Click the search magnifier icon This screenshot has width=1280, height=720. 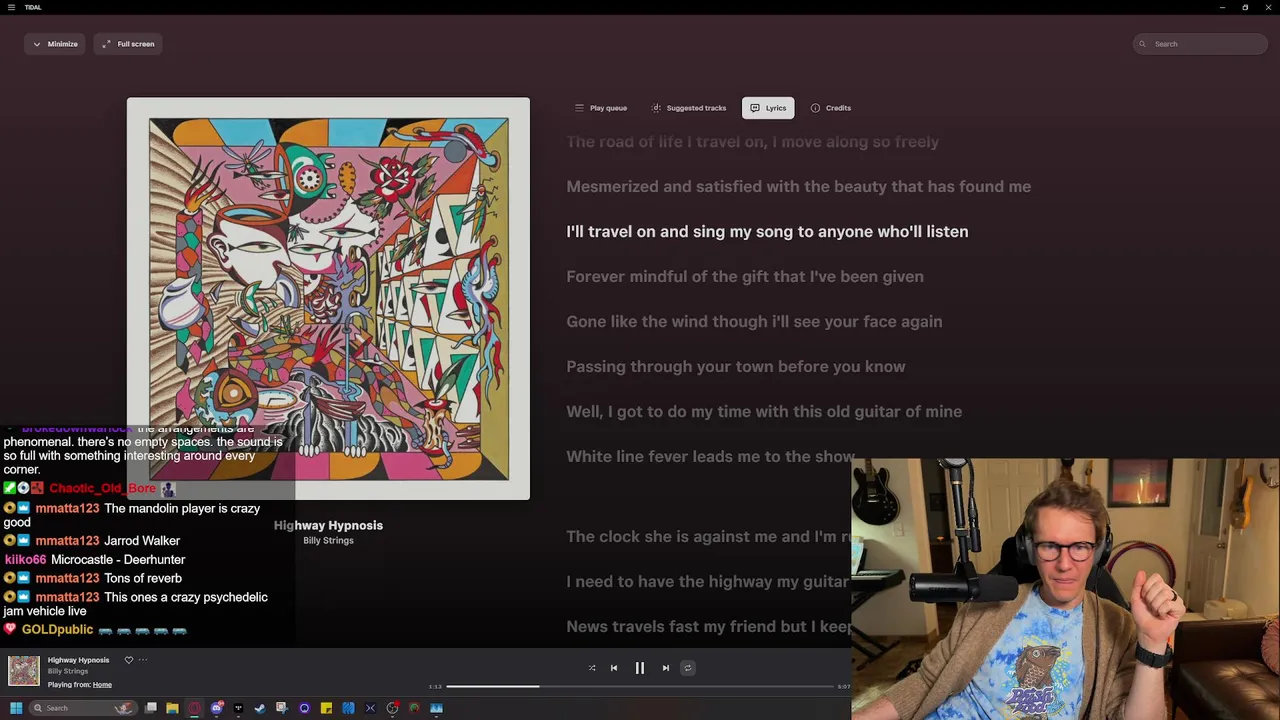click(1143, 44)
